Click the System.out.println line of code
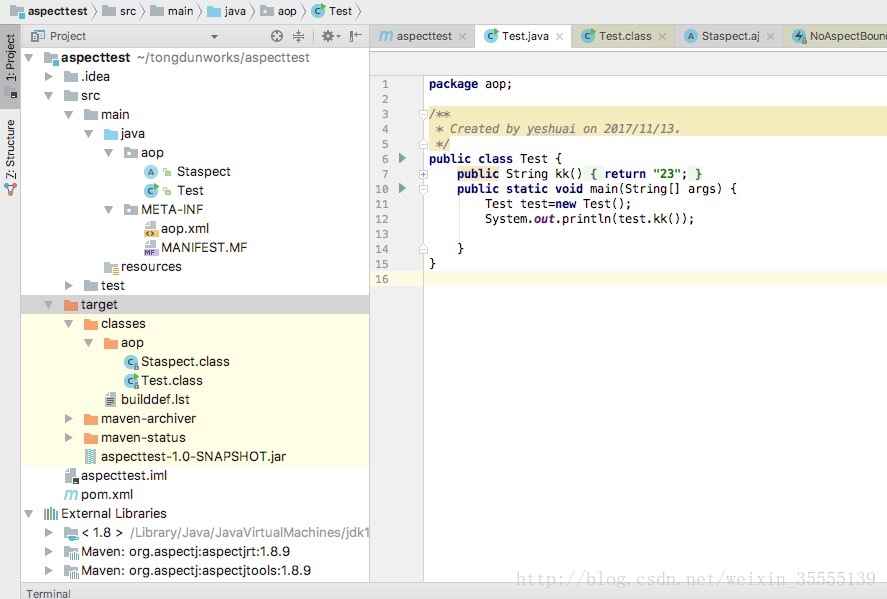 tap(589, 219)
